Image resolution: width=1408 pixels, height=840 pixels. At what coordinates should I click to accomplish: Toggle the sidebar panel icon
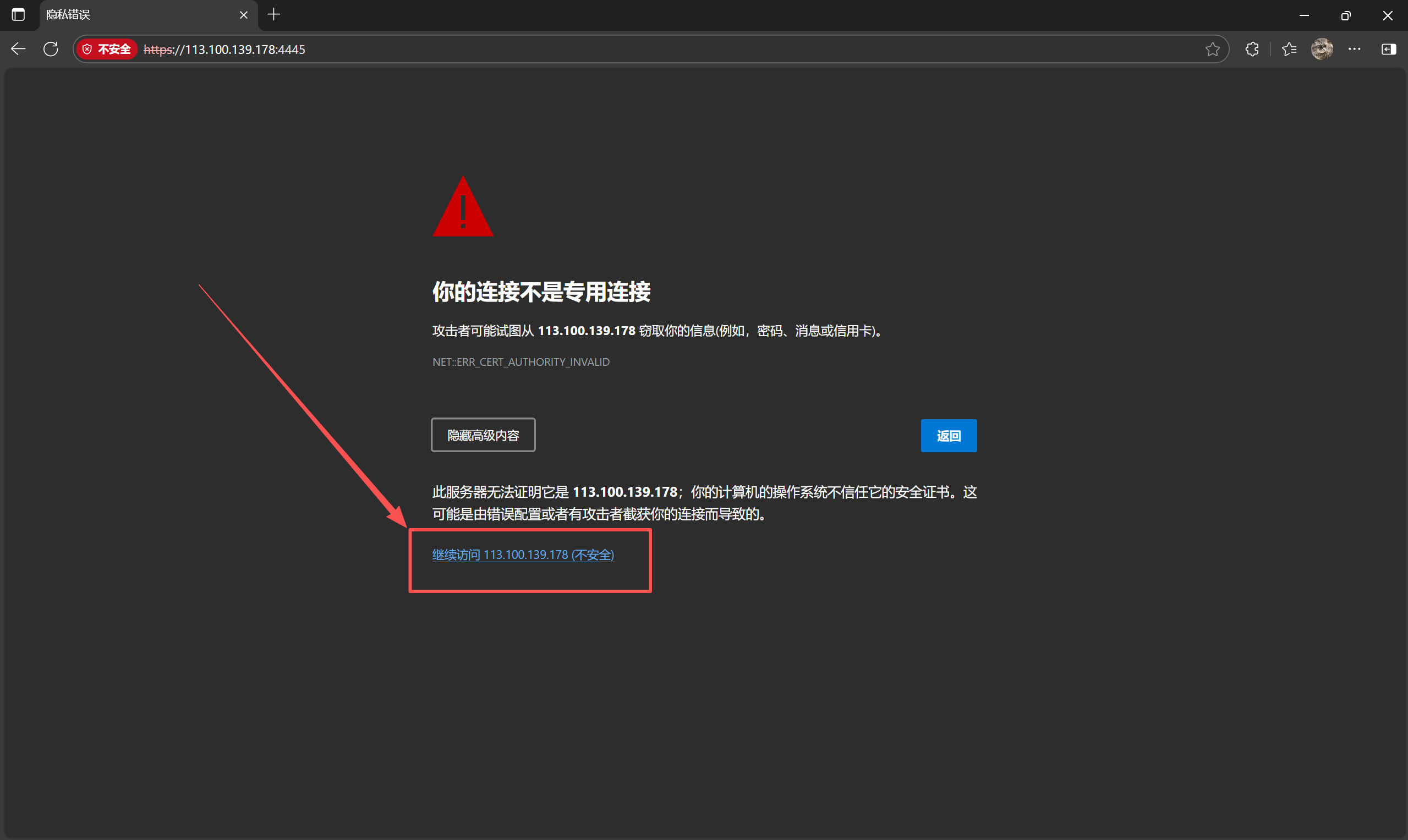click(x=1388, y=50)
